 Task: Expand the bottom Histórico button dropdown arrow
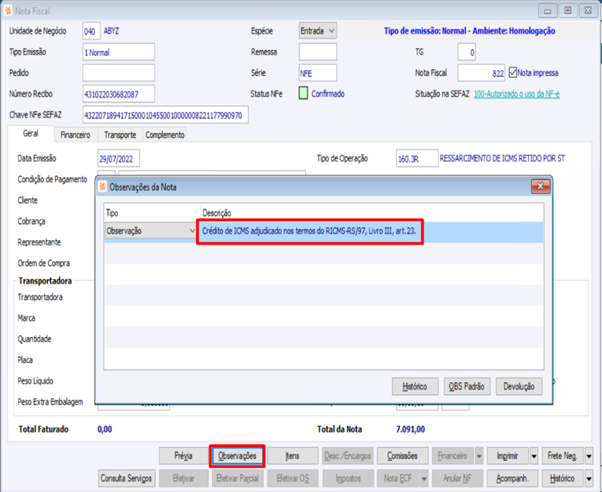(x=589, y=479)
